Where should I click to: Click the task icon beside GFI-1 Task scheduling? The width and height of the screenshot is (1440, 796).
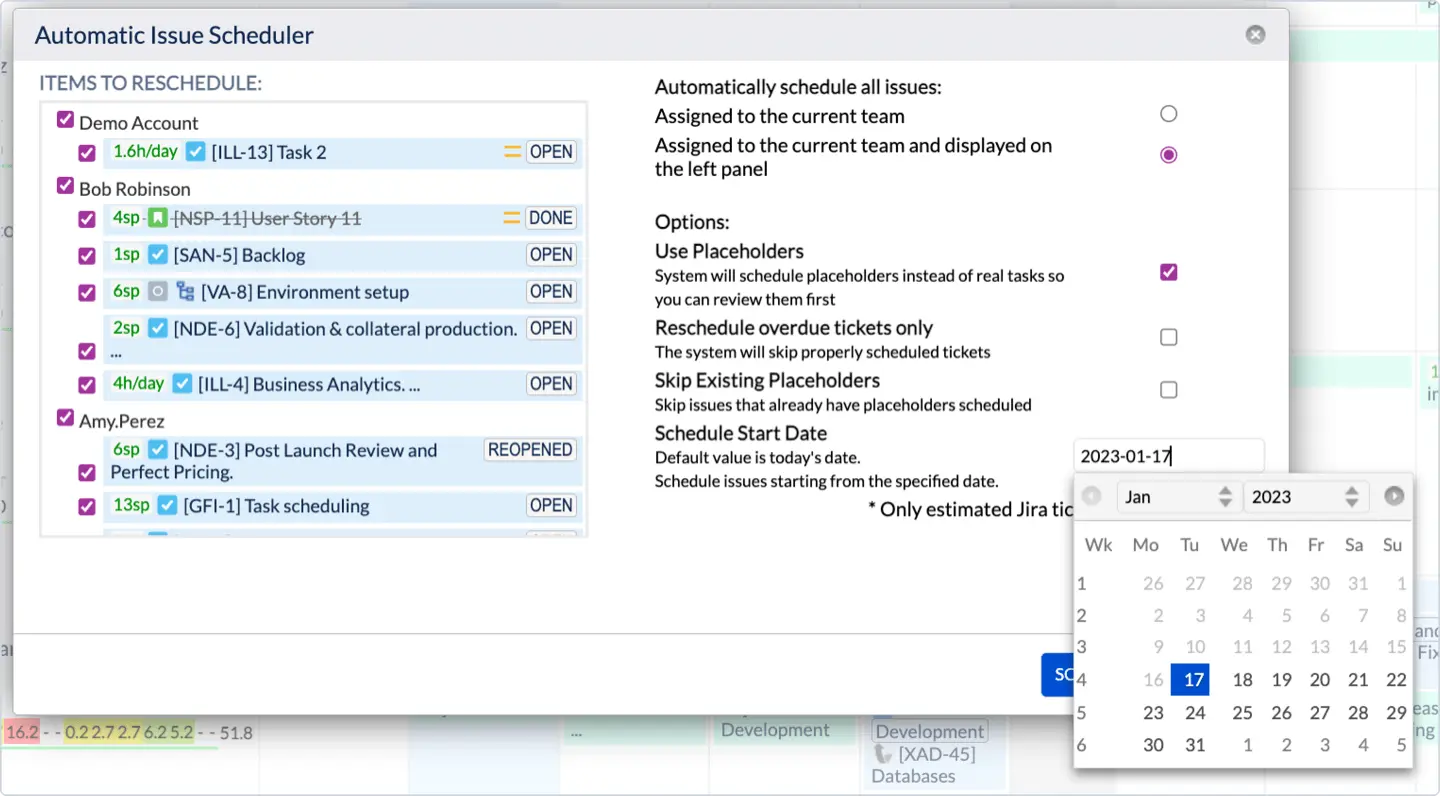[167, 506]
